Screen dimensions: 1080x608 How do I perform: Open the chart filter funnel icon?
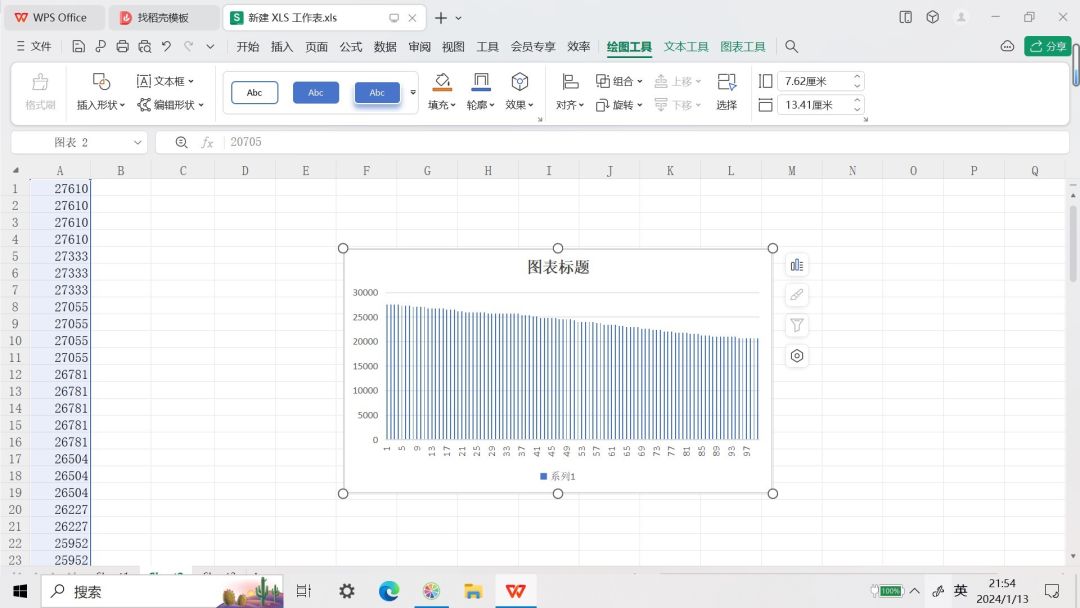797,325
